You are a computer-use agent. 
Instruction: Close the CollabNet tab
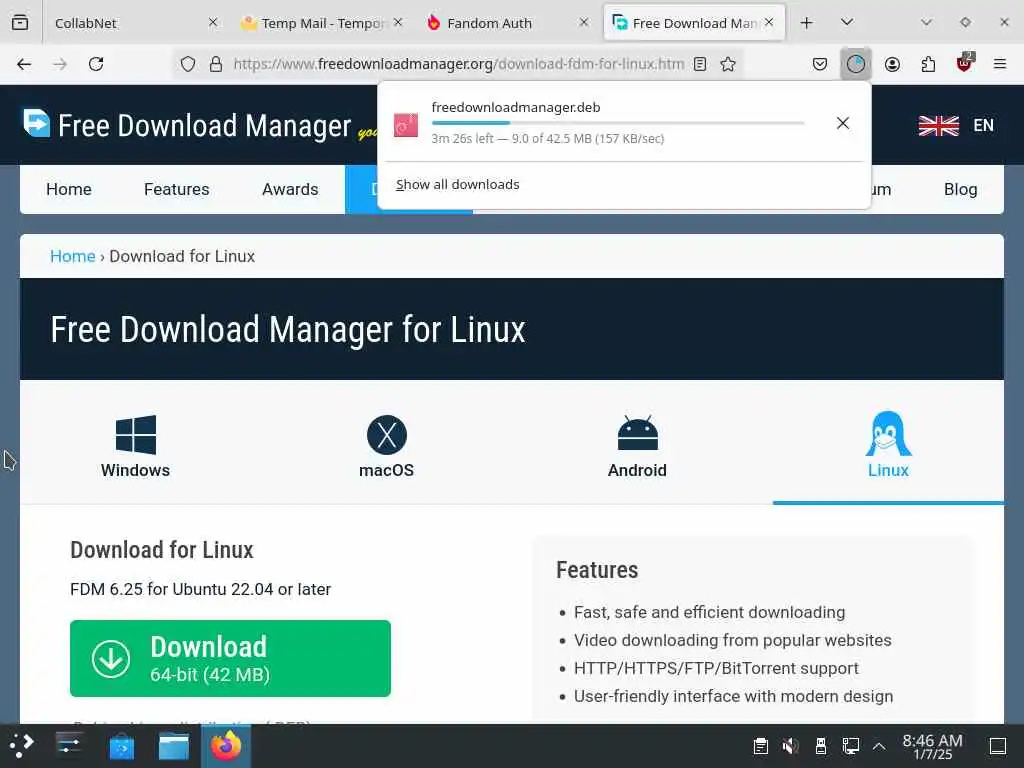(x=213, y=22)
